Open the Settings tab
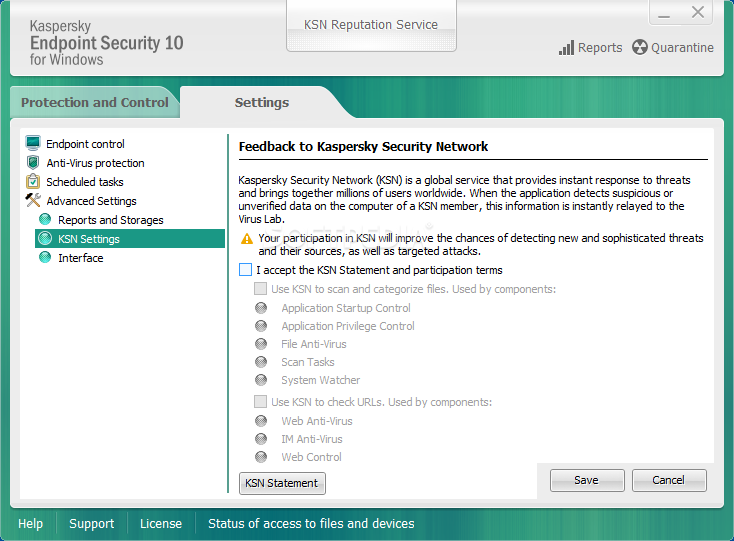The height and width of the screenshot is (541, 734). [x=262, y=102]
